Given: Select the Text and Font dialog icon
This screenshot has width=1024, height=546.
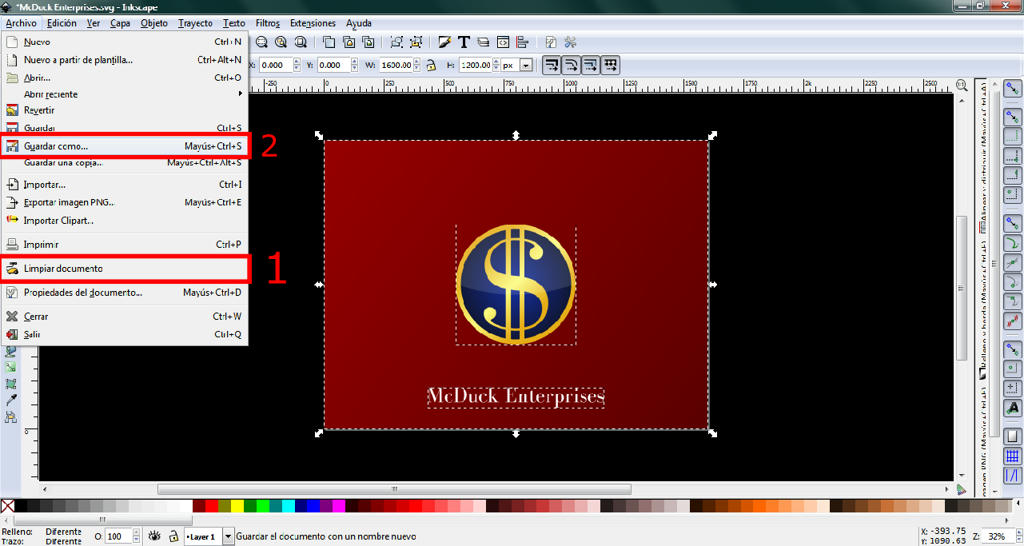Looking at the screenshot, I should click(464, 42).
